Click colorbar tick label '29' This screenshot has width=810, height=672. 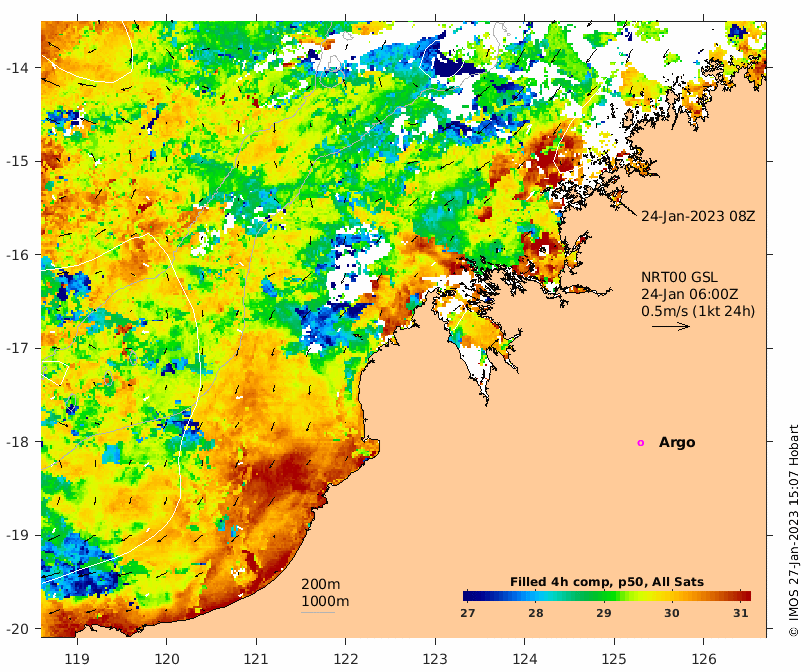tap(604, 613)
